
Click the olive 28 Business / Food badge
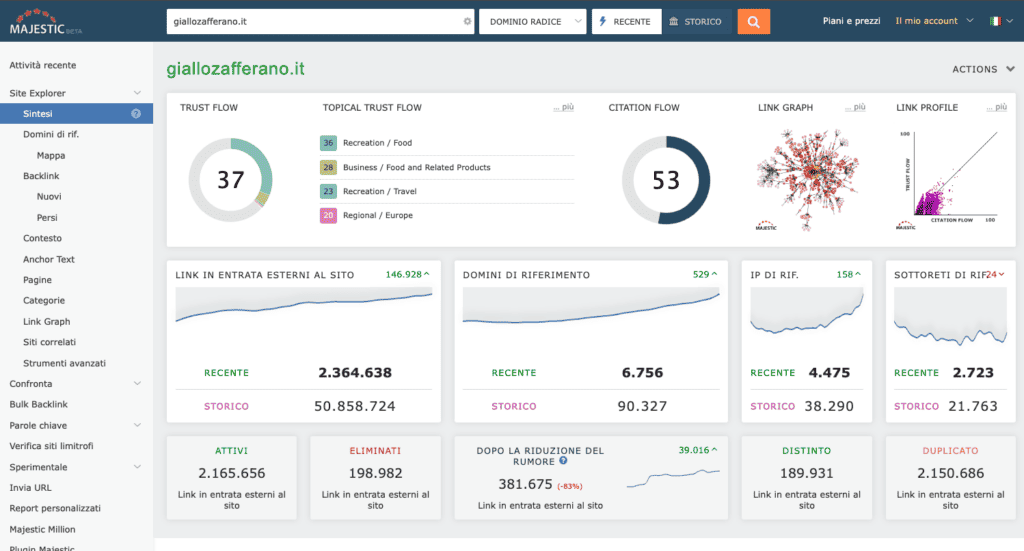point(328,167)
